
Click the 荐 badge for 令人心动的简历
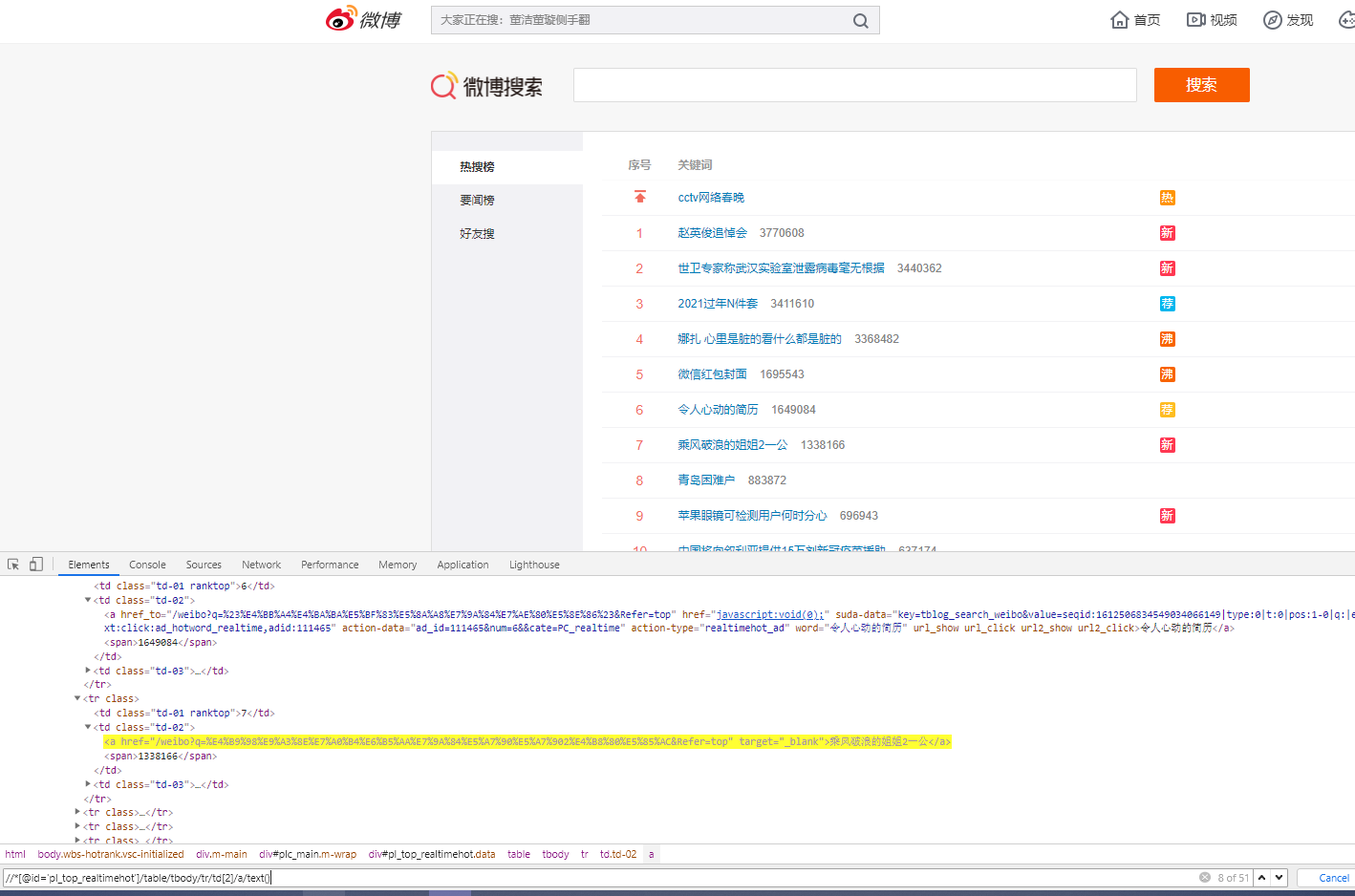[x=1167, y=410]
